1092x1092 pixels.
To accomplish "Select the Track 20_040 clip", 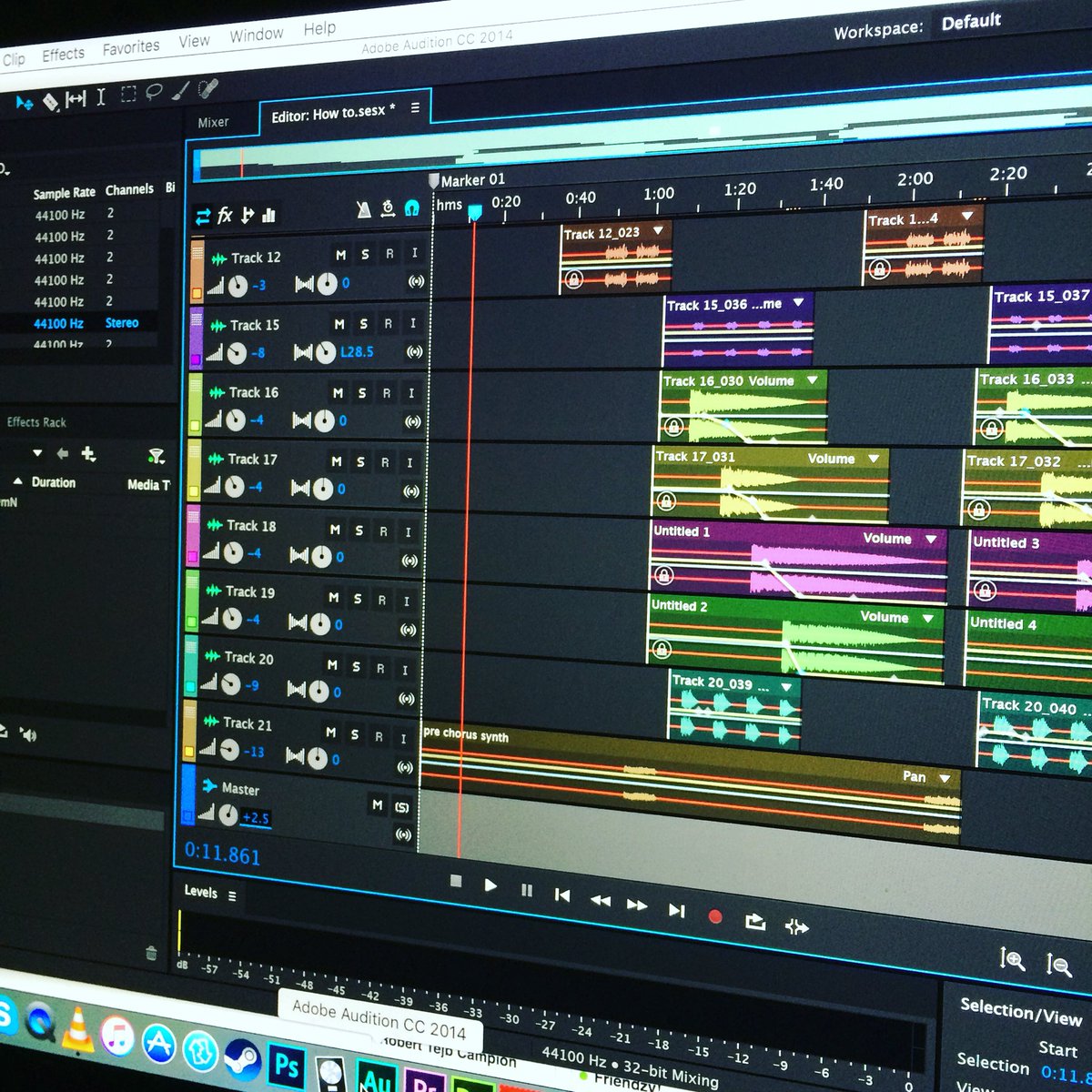I will coord(1035,732).
